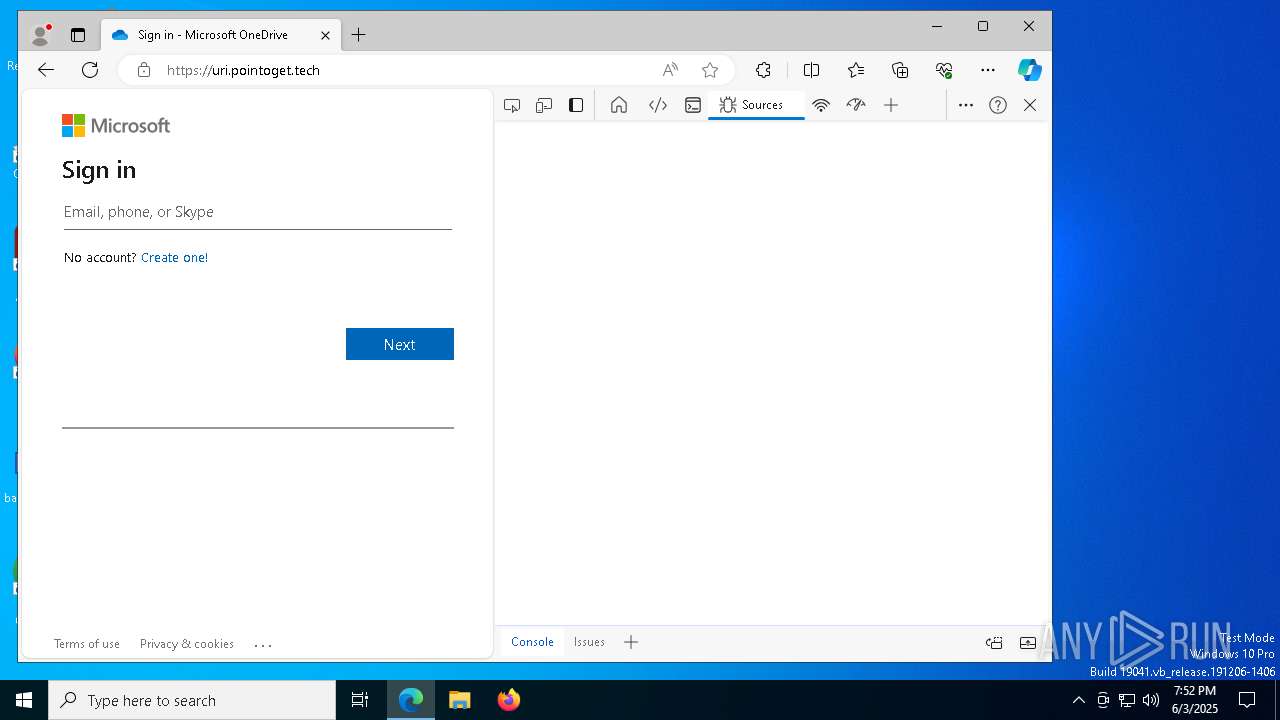Viewport: 1280px width, 720px height.
Task: Open the taskbar clock showing 7:52 PM
Action: [1195, 700]
